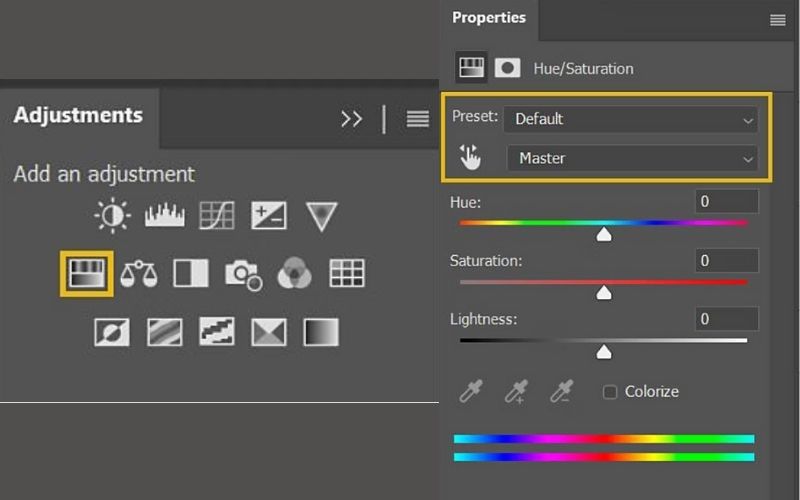Add a Vibrance adjustment
Viewport: 800px width, 500px height.
321,216
